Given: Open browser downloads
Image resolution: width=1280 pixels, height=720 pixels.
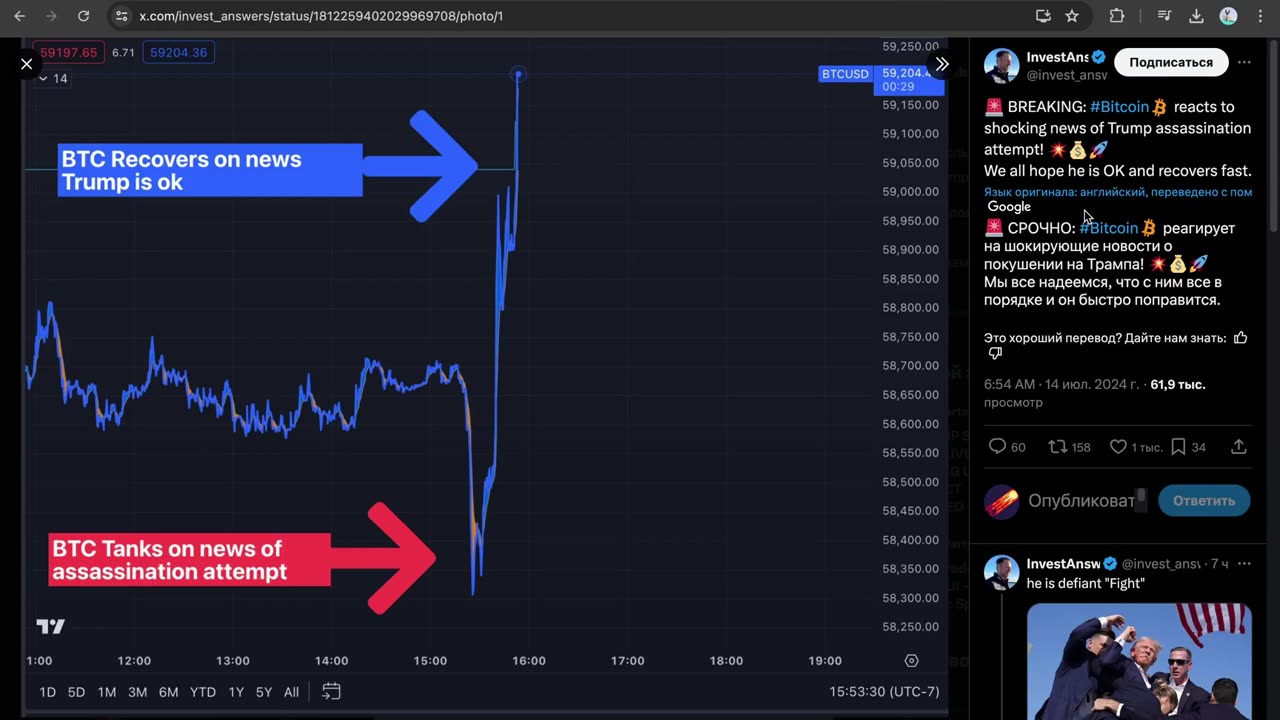Looking at the screenshot, I should pyautogui.click(x=1196, y=16).
